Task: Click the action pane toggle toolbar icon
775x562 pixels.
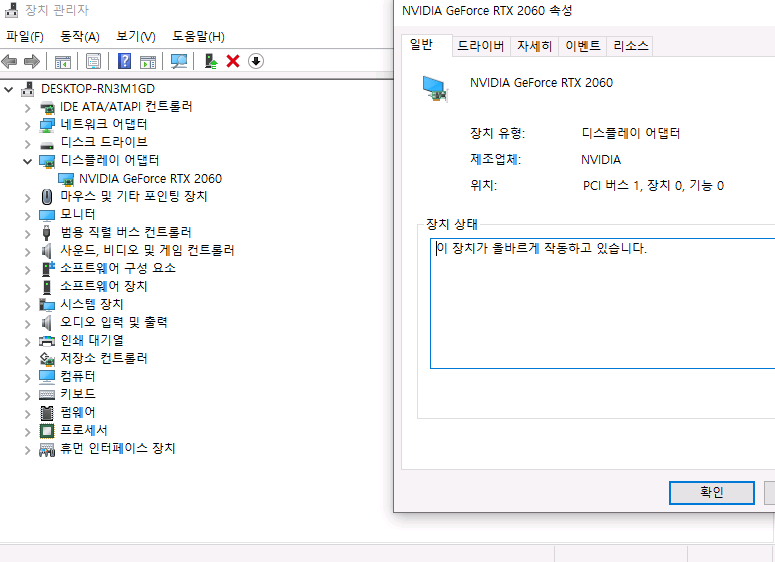Action: pos(148,61)
